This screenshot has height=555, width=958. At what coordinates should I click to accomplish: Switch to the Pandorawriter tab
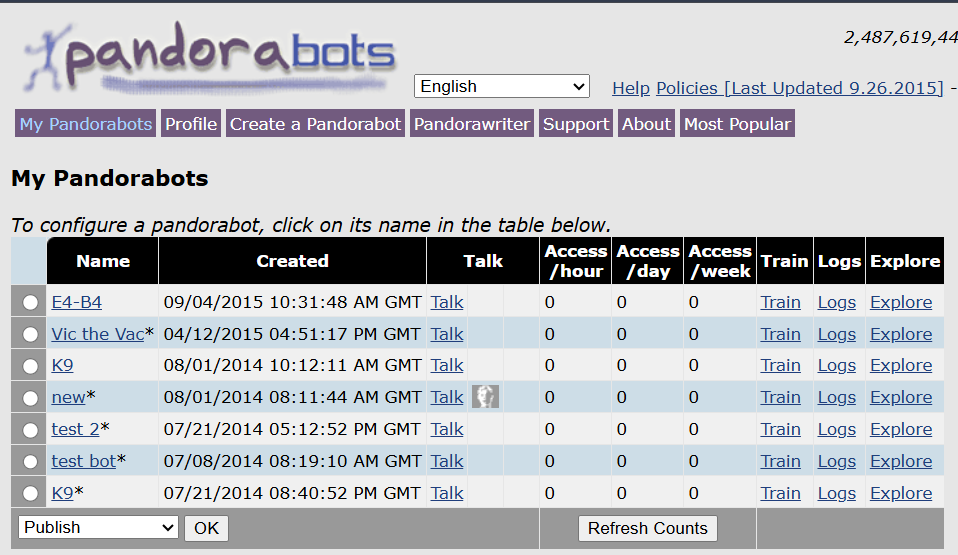click(x=472, y=123)
